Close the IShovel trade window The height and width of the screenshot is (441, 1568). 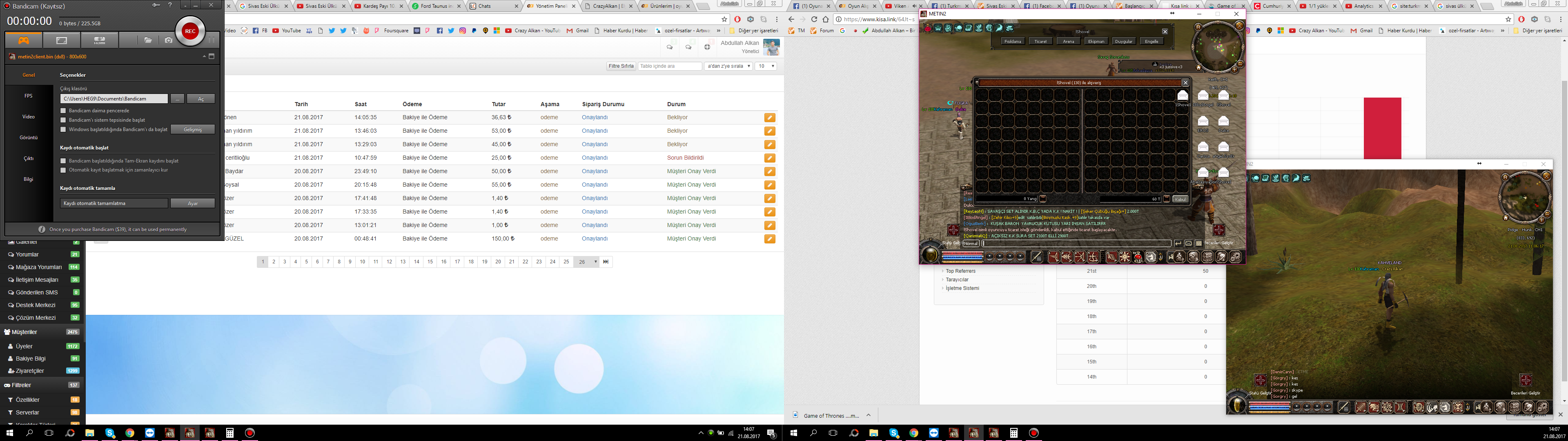pyautogui.click(x=1185, y=83)
